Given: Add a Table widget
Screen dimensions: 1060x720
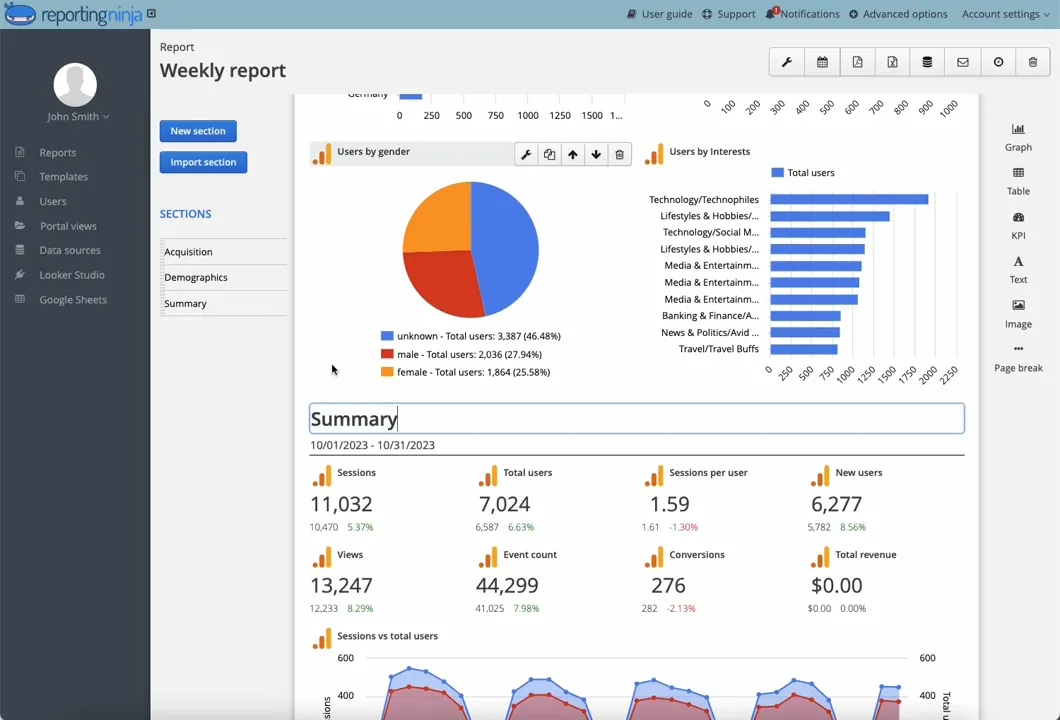Looking at the screenshot, I should (x=1018, y=181).
